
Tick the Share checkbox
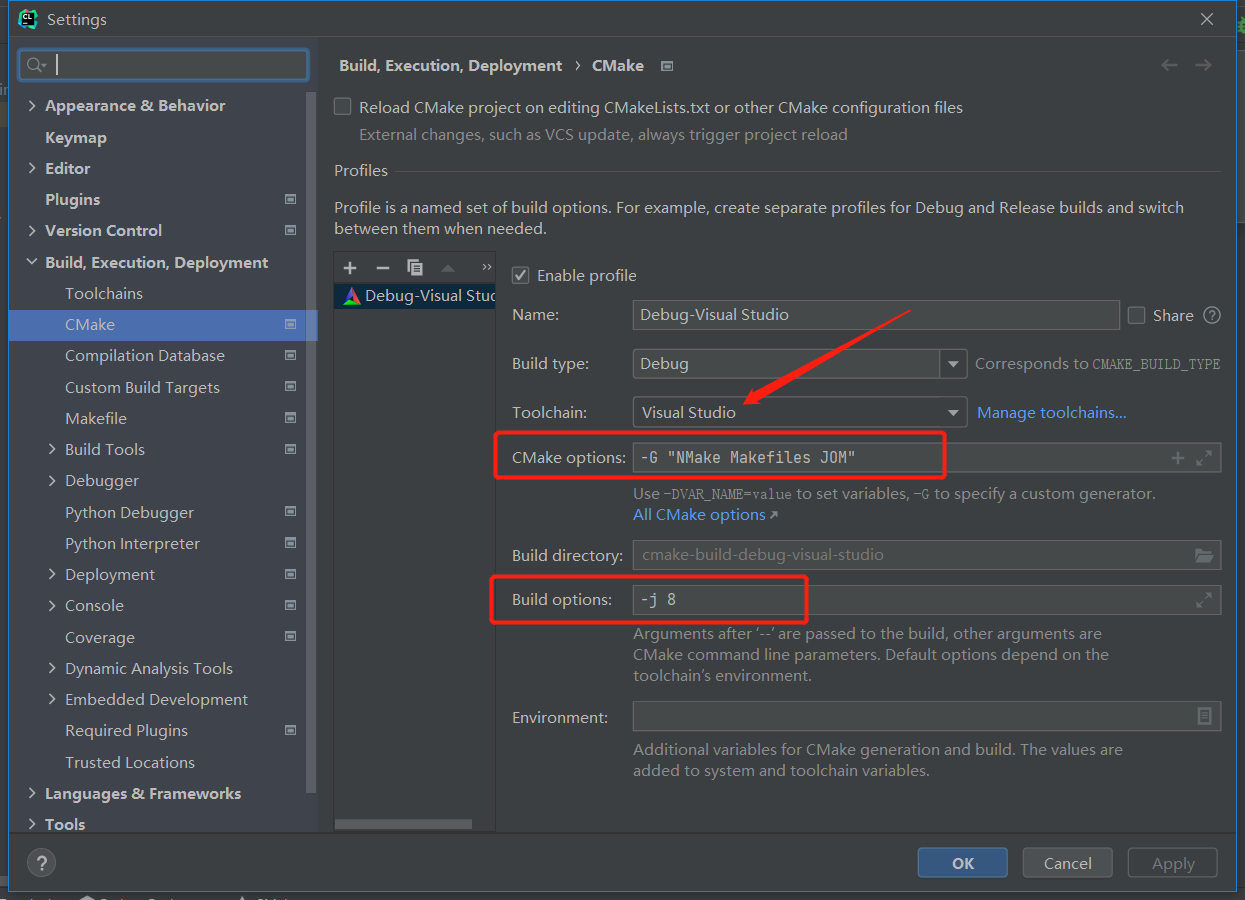click(x=1136, y=315)
